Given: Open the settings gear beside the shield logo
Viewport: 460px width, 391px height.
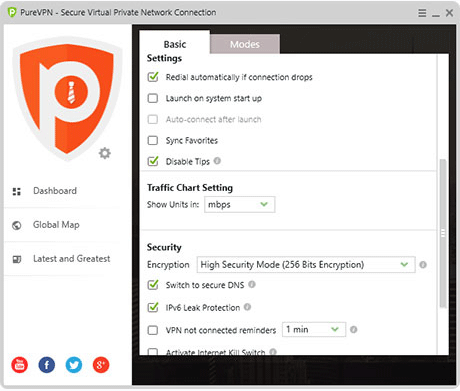Looking at the screenshot, I should coord(105,153).
